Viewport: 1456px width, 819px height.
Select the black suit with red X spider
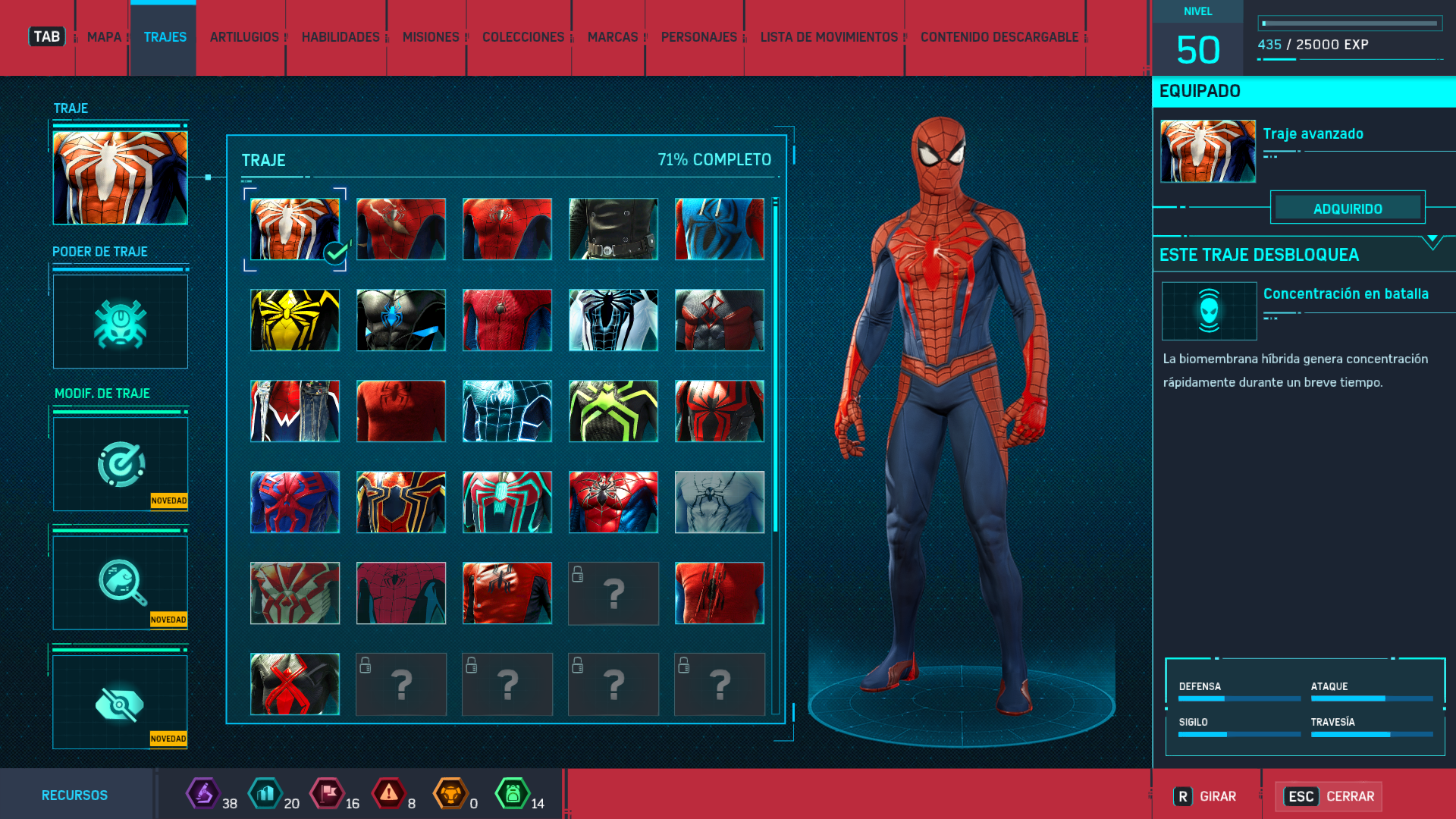coord(295,684)
